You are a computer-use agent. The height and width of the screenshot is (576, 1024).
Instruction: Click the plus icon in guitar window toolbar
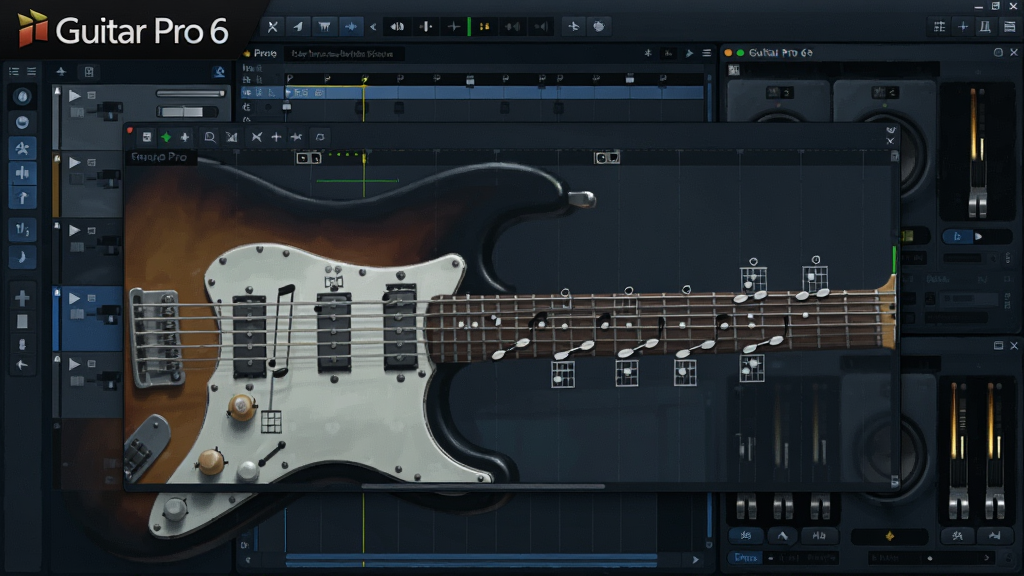pyautogui.click(x=276, y=137)
